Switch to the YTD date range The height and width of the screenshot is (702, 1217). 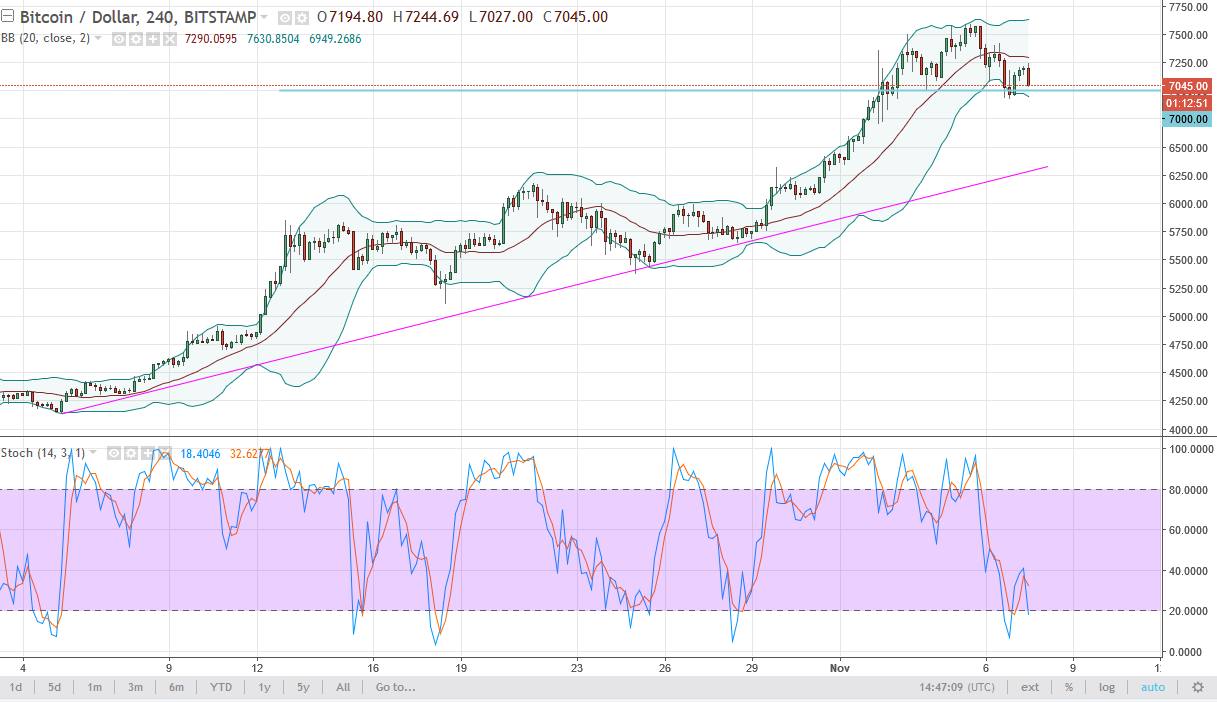[223, 687]
